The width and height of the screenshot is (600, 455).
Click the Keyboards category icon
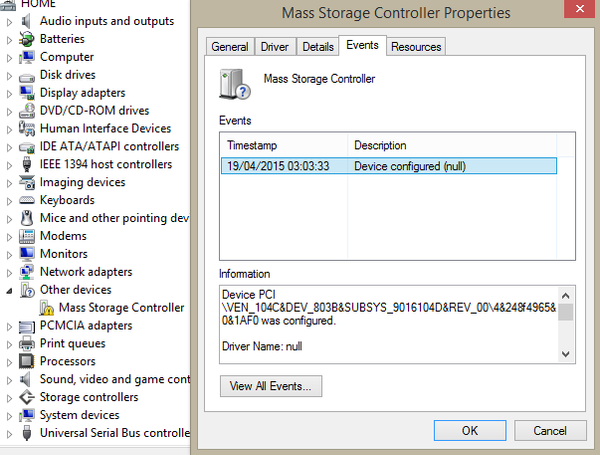28,200
